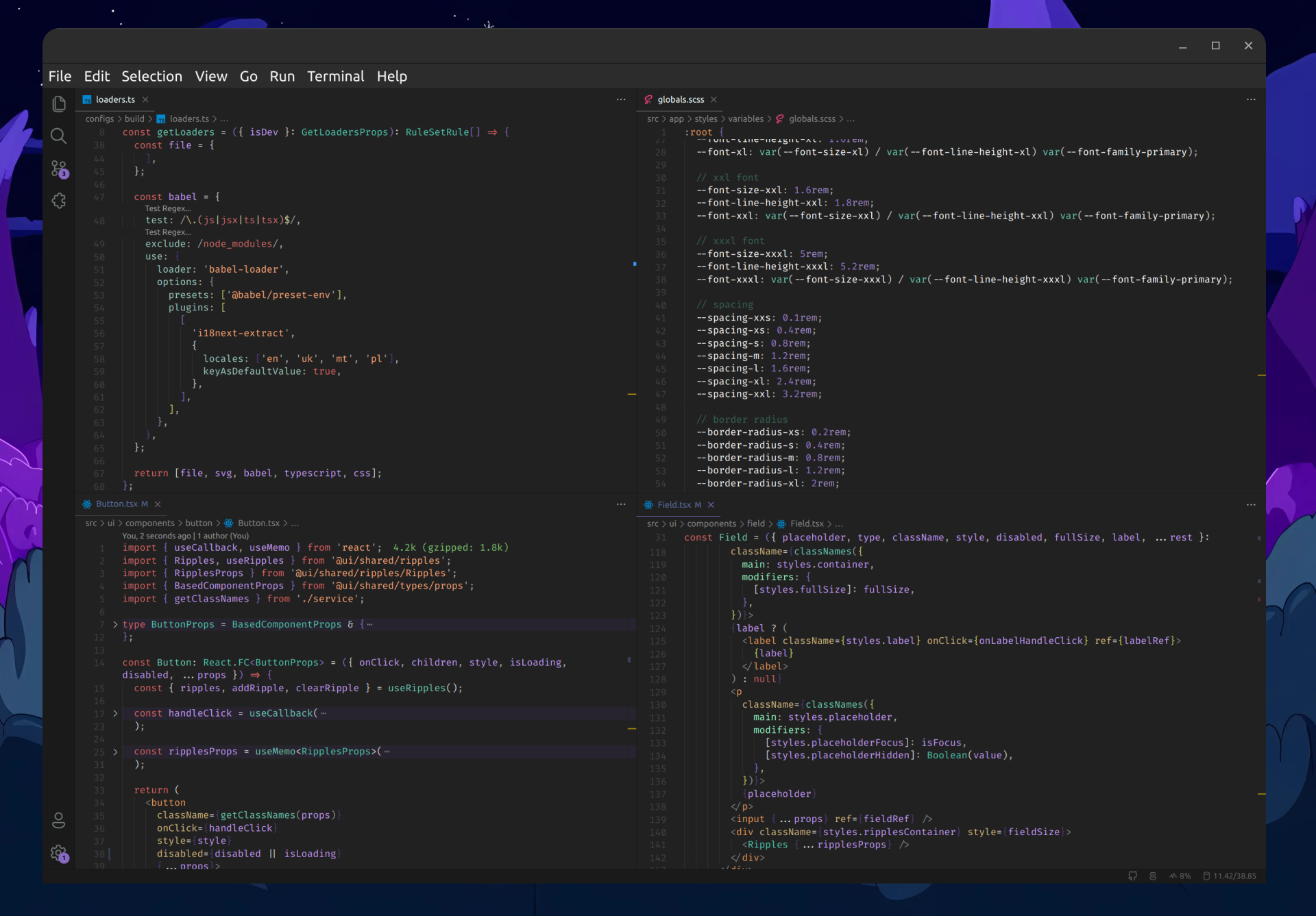Click 'Test Regex...' code lens above test line
The width and height of the screenshot is (1316, 916).
(x=168, y=208)
